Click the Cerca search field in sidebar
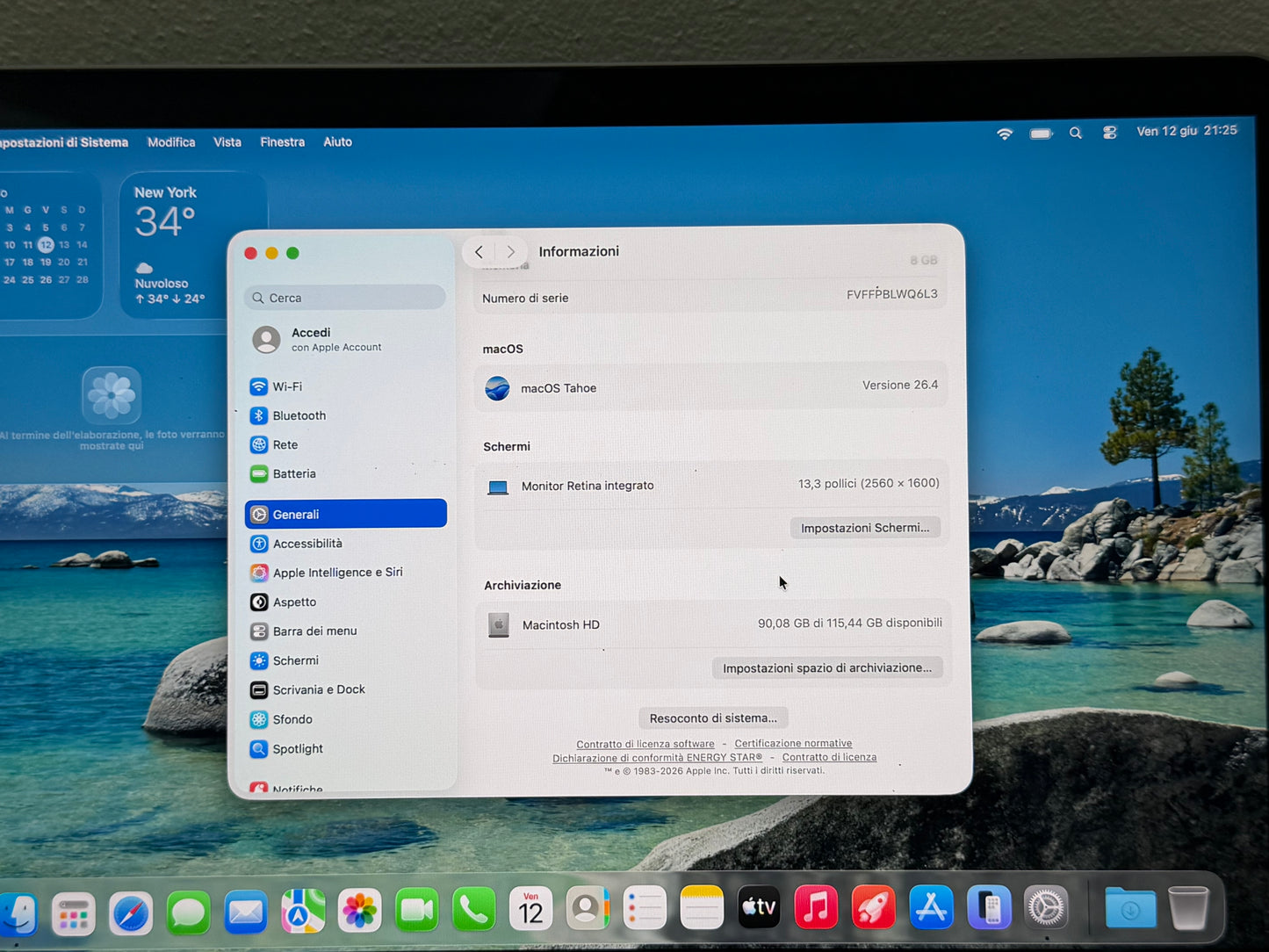The image size is (1269, 952). coord(345,298)
